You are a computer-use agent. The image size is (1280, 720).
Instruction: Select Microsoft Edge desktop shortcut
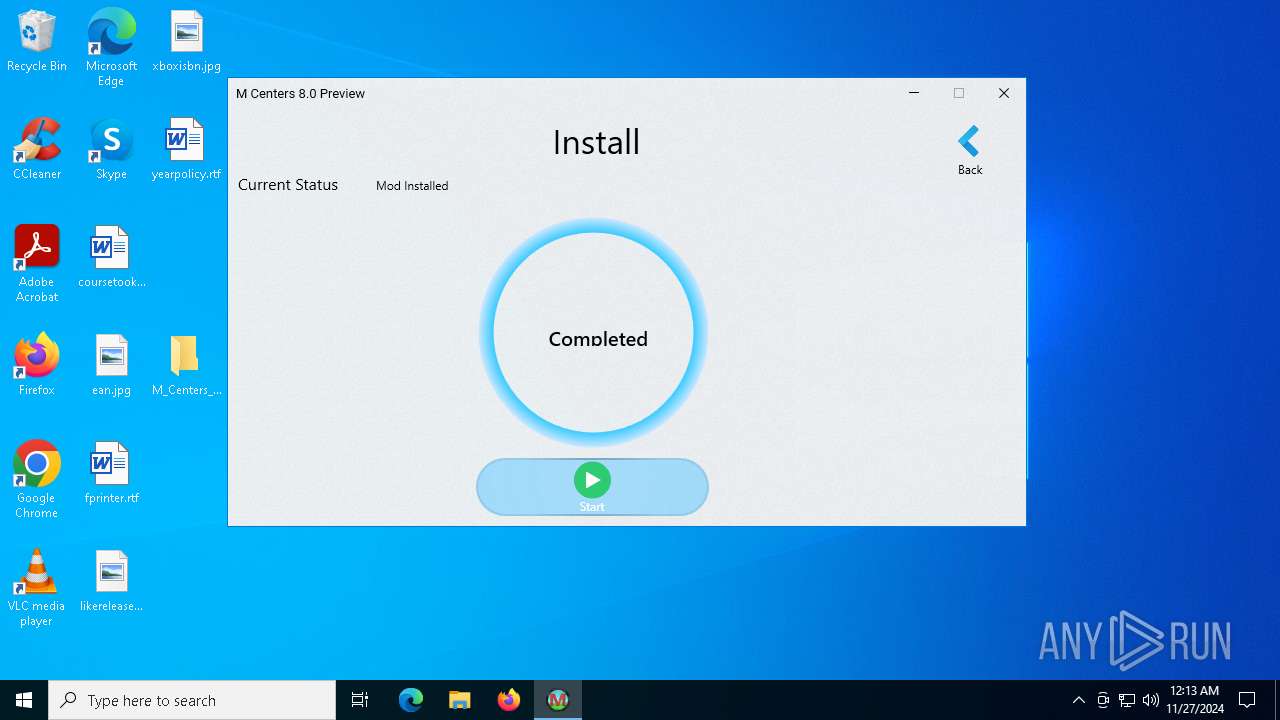tap(111, 47)
